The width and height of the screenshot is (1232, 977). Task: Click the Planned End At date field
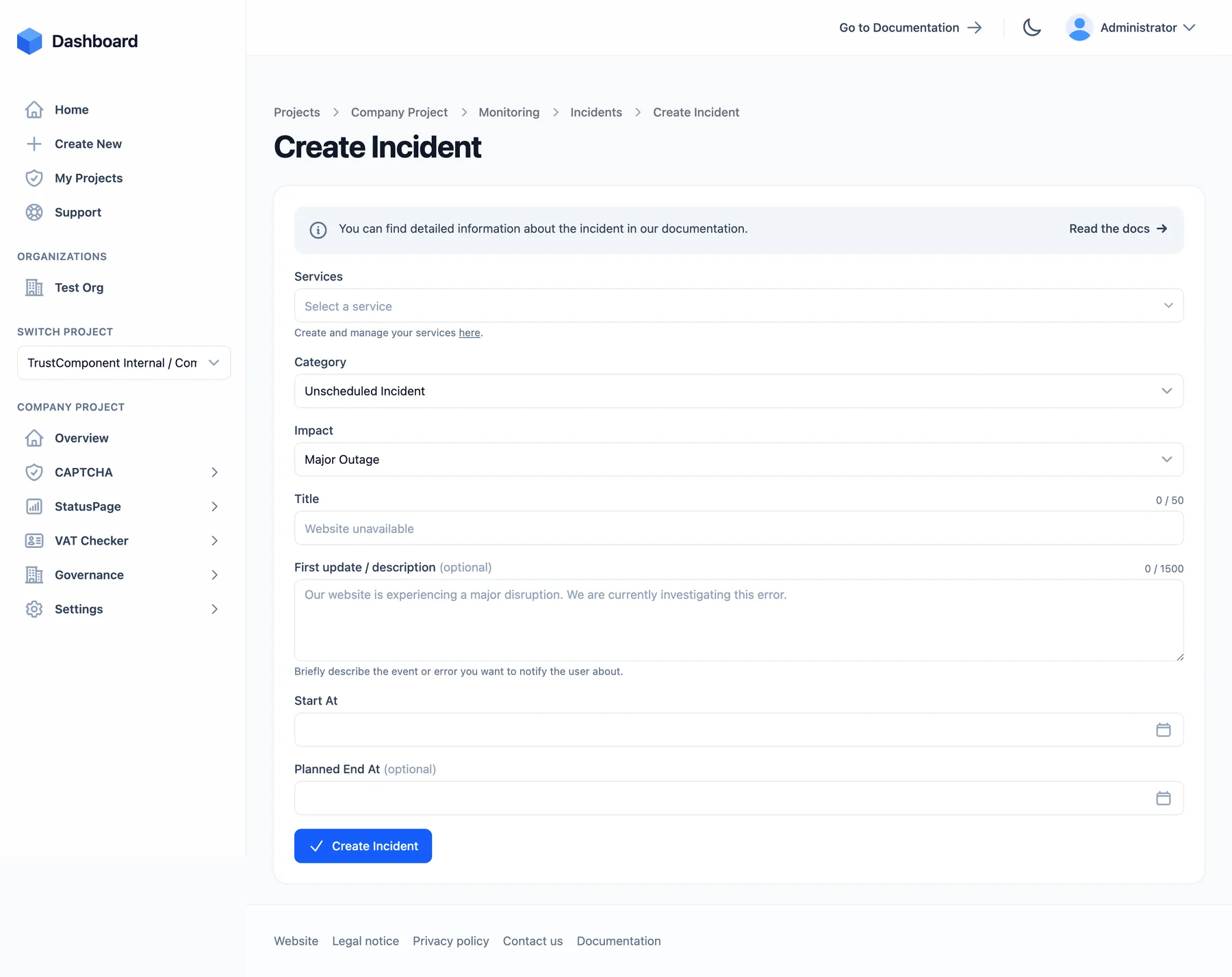739,798
